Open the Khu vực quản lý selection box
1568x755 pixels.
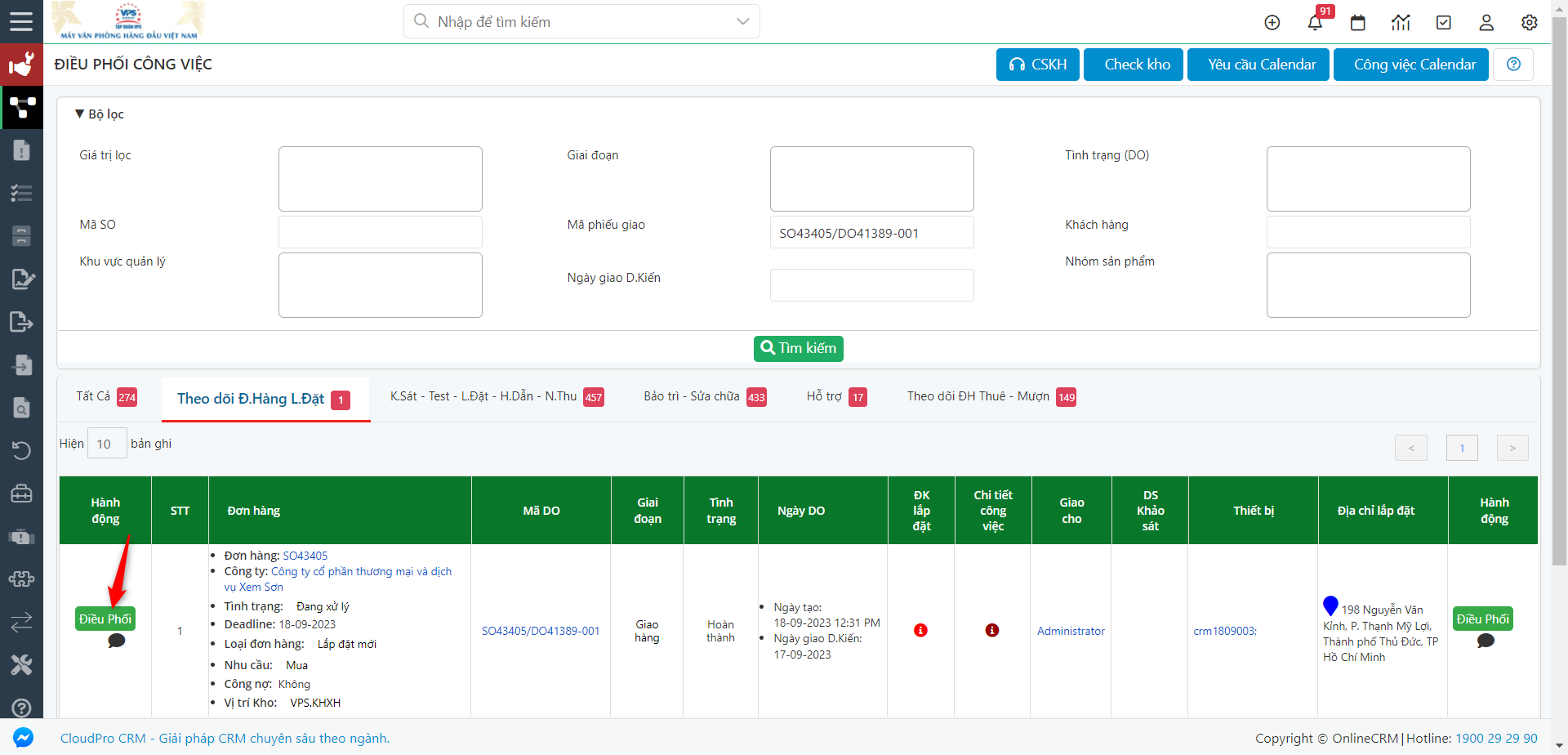click(381, 285)
